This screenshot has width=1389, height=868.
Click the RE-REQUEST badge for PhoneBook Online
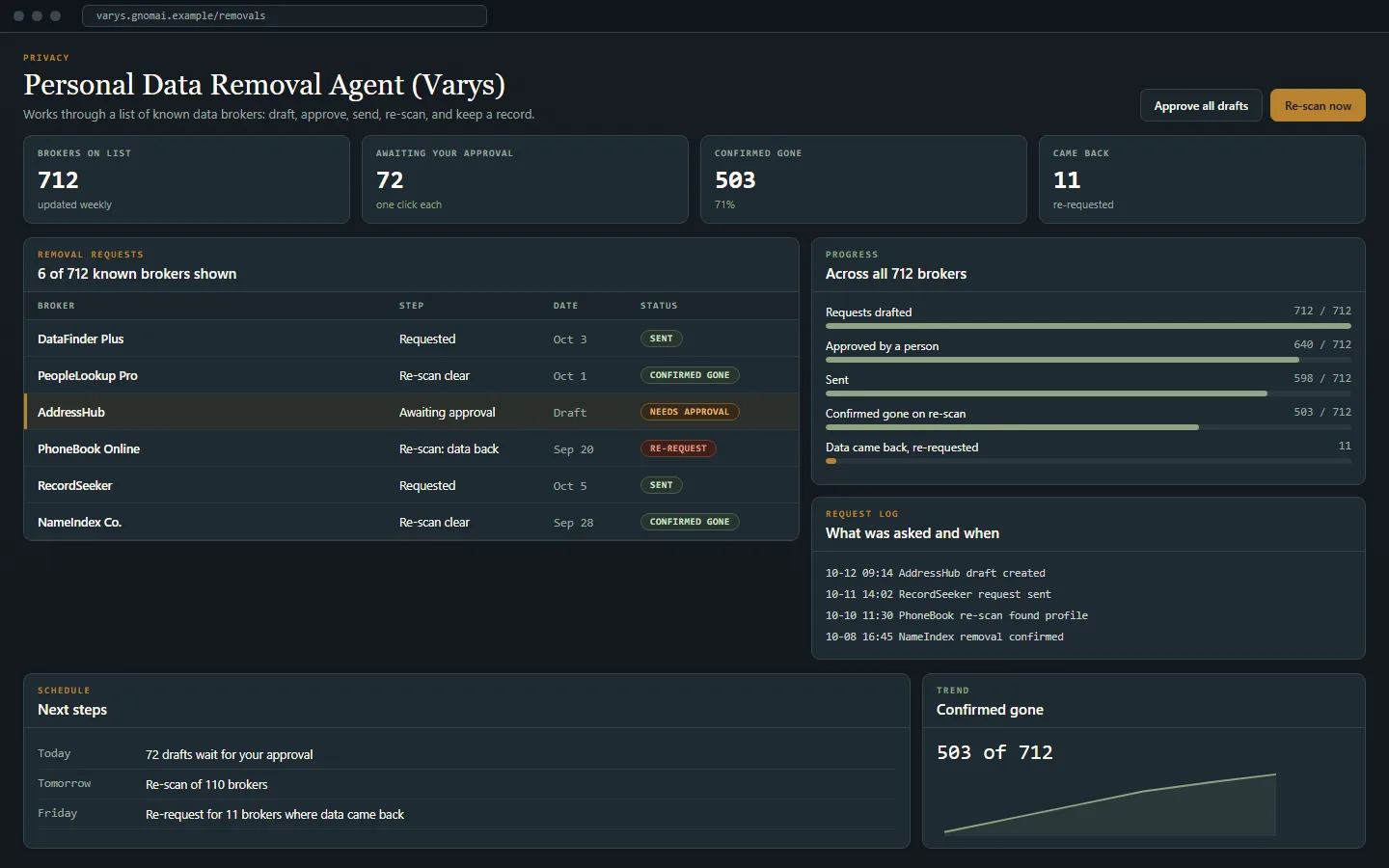[678, 448]
